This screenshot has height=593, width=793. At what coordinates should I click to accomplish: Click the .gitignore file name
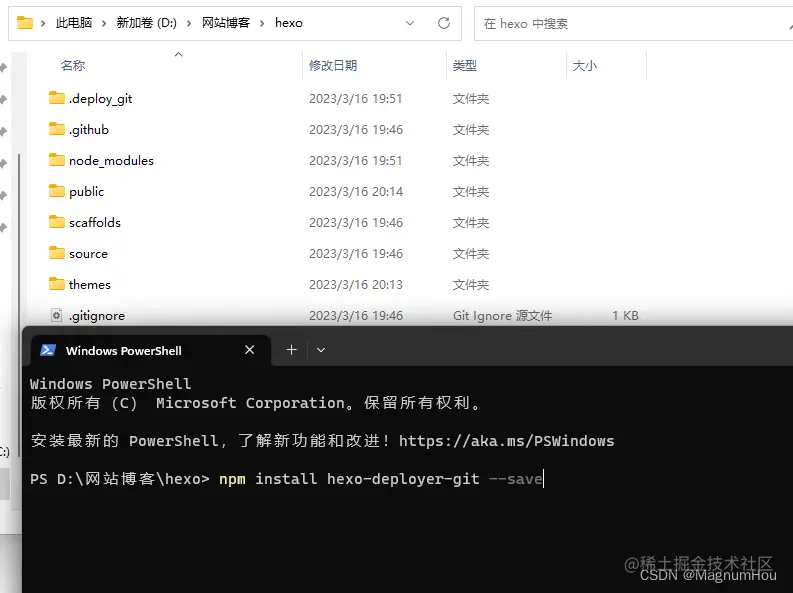(97, 316)
